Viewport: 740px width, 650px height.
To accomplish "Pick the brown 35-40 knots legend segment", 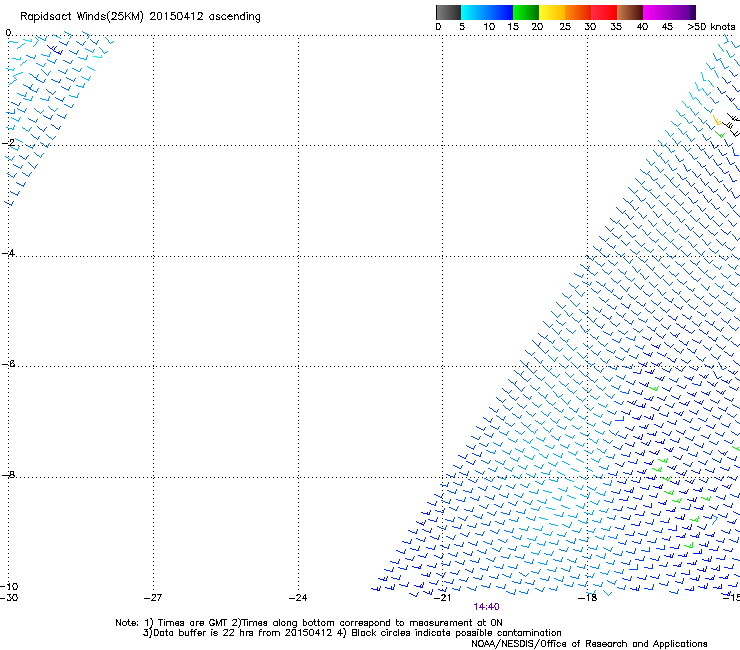I will [630, 12].
